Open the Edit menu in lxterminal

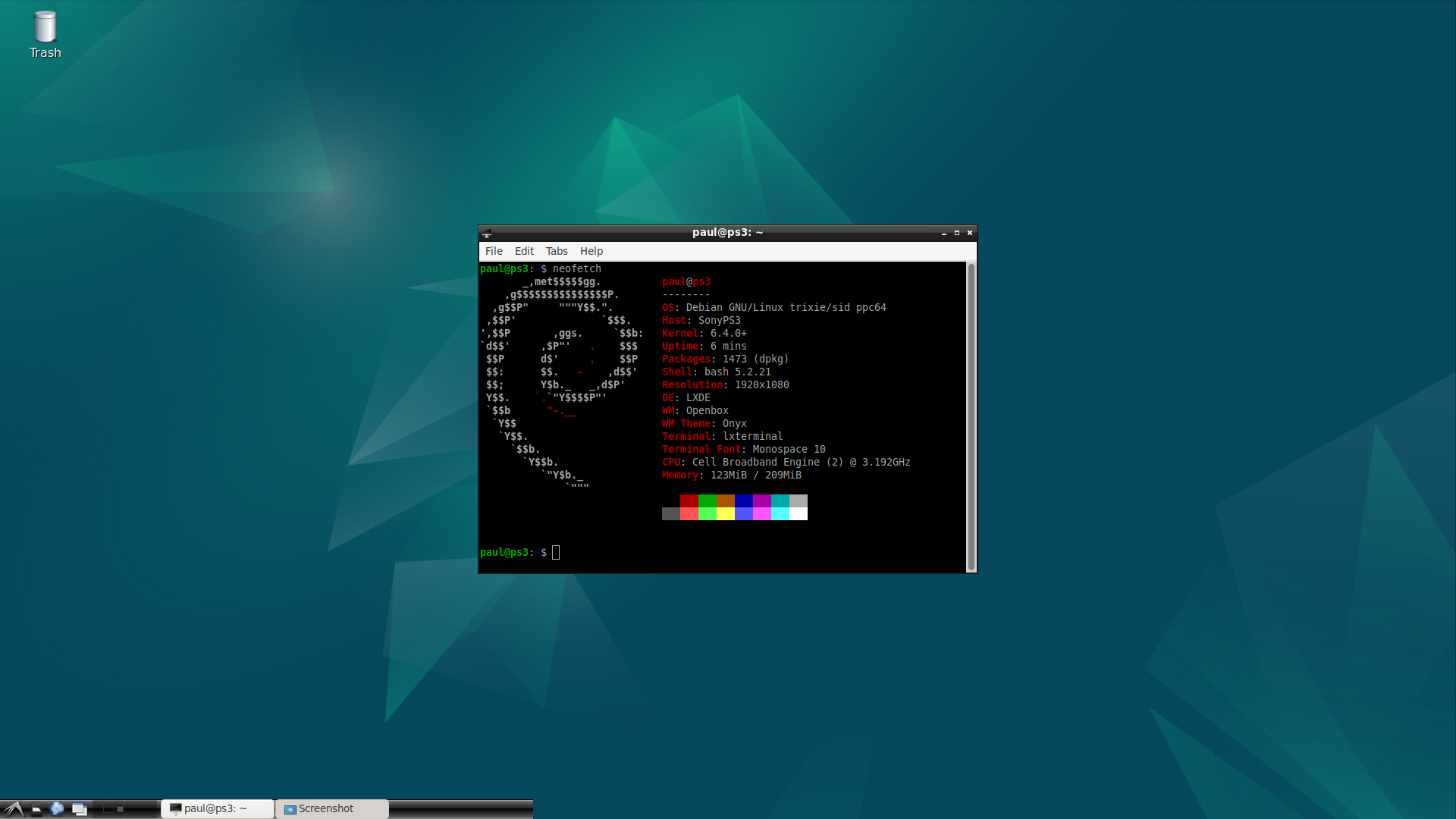point(524,251)
